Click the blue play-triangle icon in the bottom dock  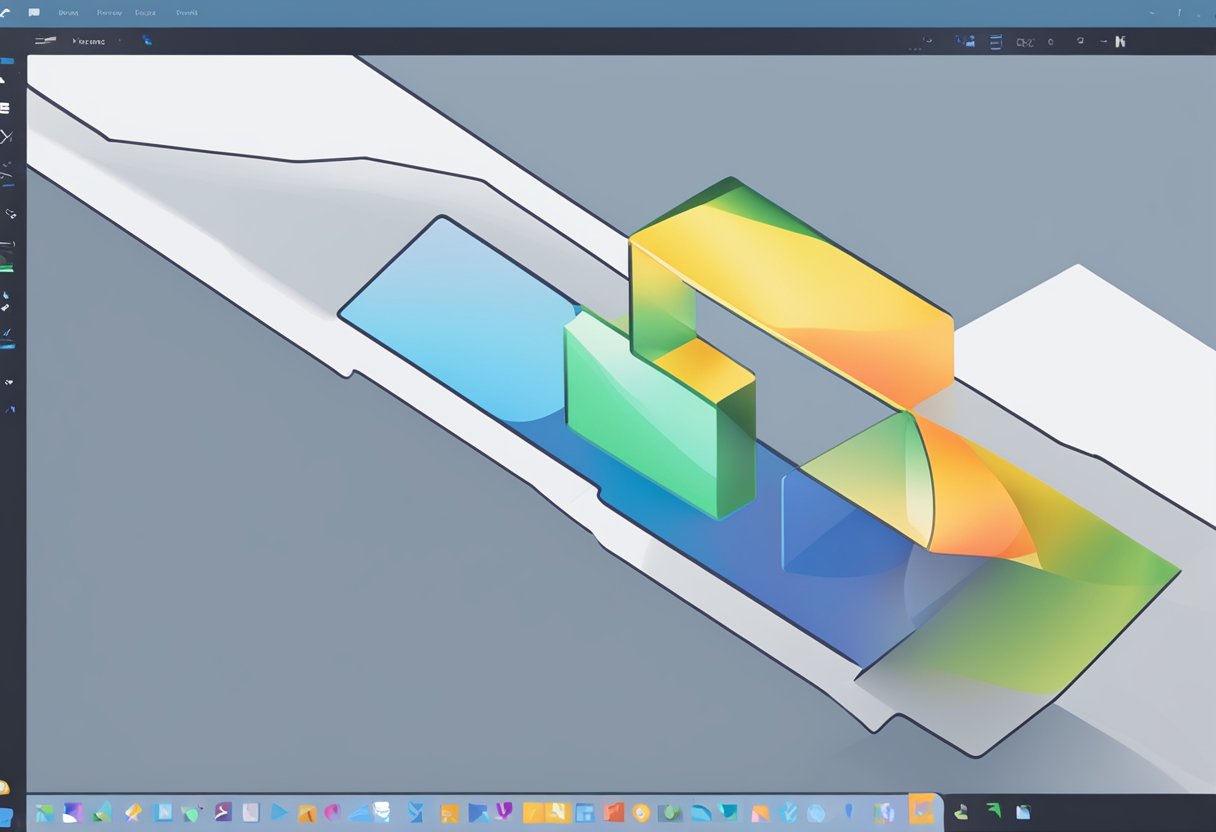[x=280, y=812]
